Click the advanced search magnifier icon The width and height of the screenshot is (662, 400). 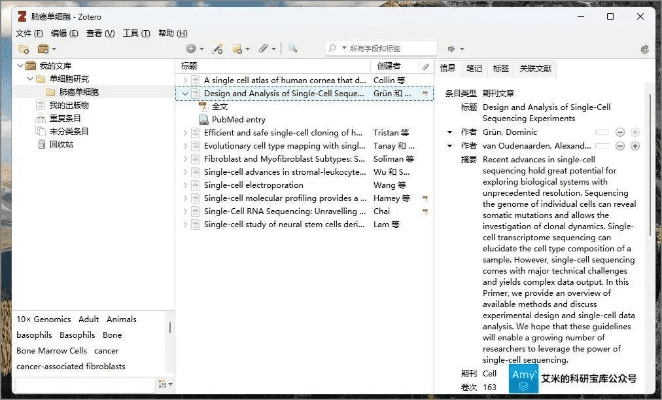tap(293, 48)
